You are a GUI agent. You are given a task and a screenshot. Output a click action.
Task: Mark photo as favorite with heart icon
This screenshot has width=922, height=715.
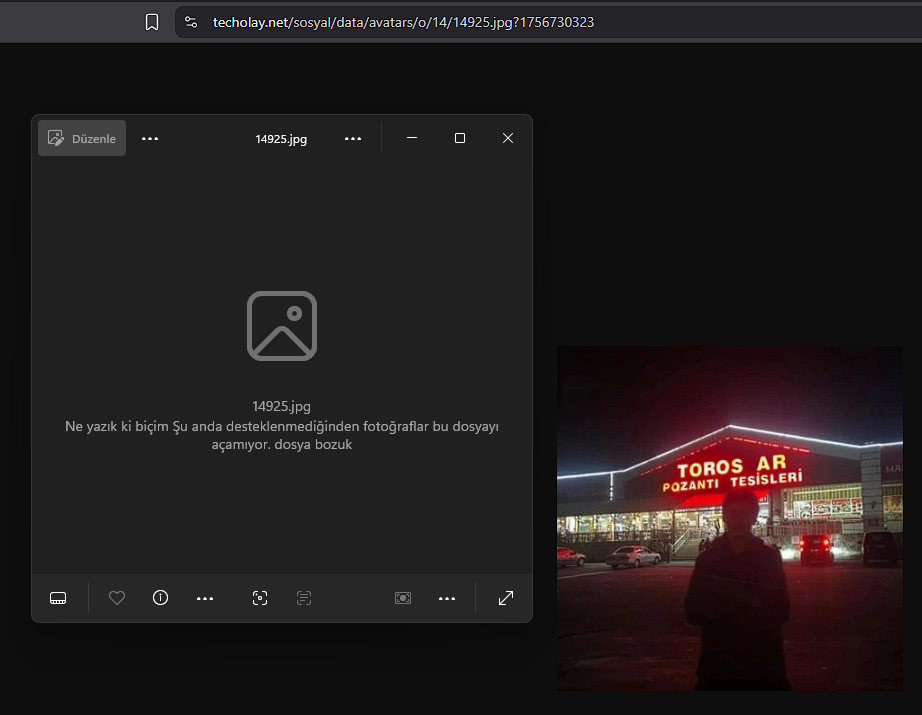117,598
